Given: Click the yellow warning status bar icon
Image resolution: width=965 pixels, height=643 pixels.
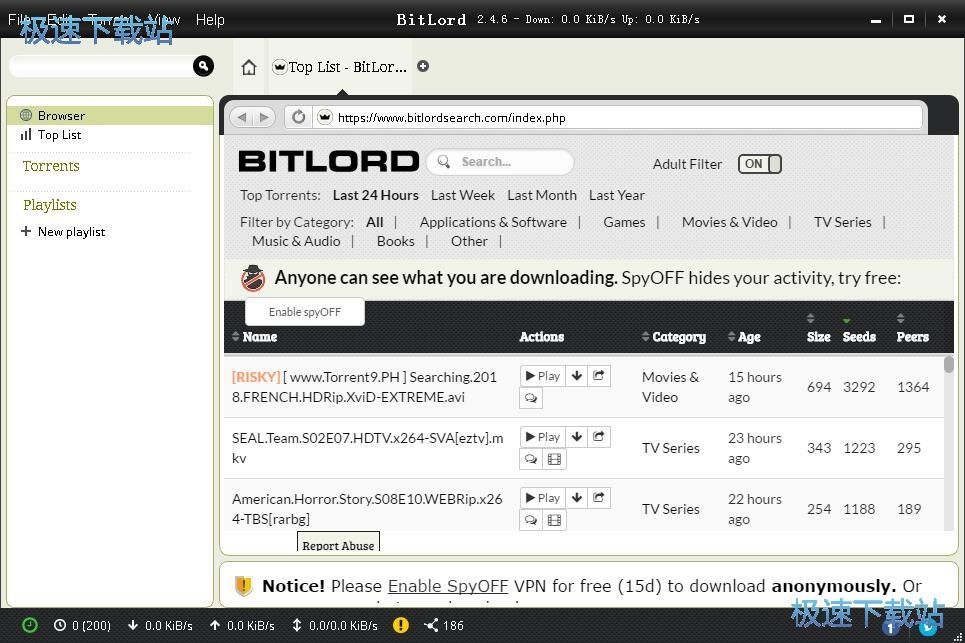Looking at the screenshot, I should (401, 625).
